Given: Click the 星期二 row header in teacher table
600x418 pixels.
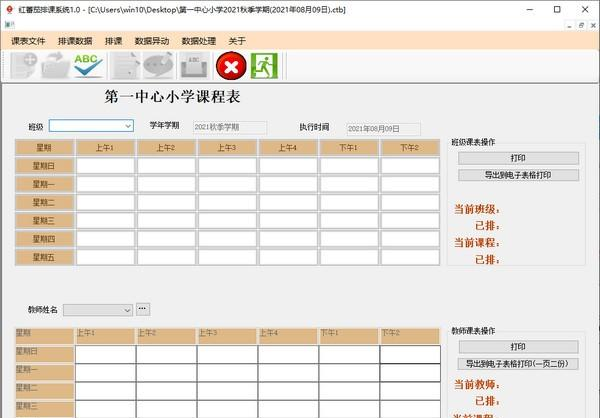Looking at the screenshot, I should click(x=44, y=391).
